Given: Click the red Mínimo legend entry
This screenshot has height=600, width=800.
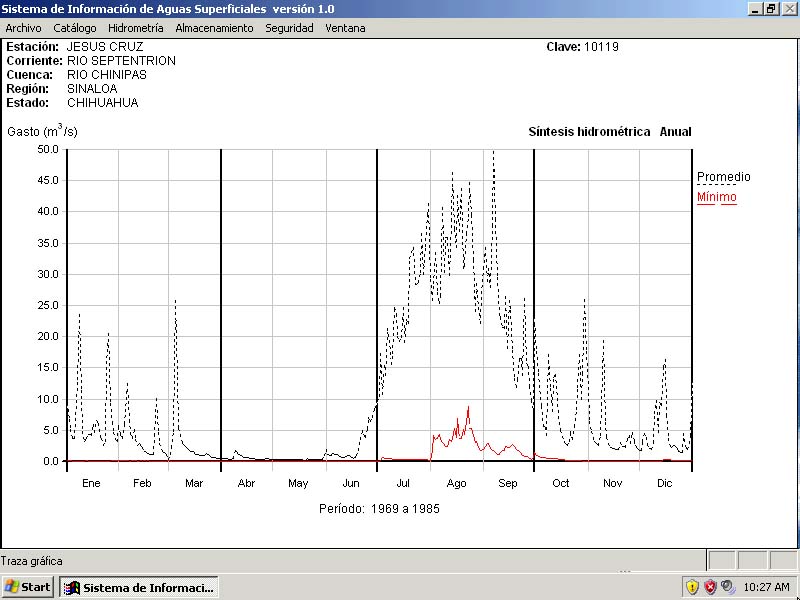Looking at the screenshot, I should pos(716,197).
